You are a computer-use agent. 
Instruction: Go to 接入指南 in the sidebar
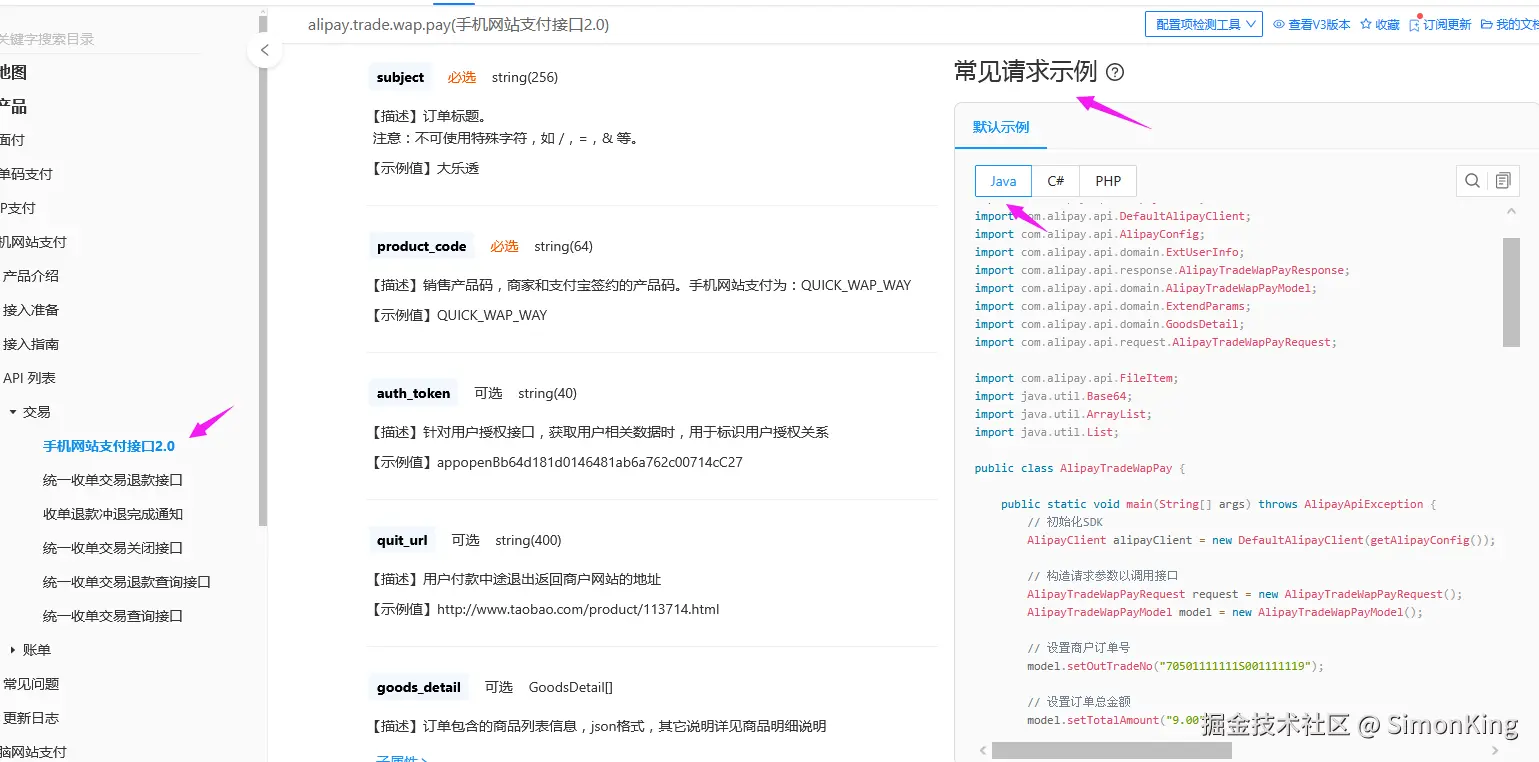click(x=31, y=344)
